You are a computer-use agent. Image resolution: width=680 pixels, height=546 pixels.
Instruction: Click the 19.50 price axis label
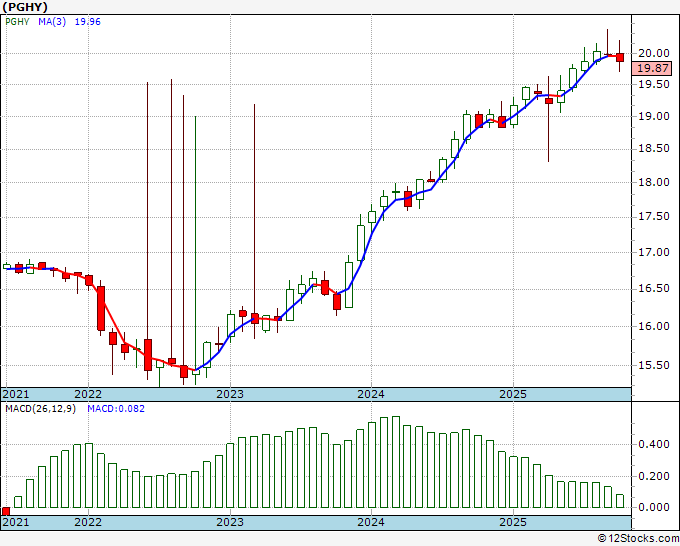[x=654, y=84]
